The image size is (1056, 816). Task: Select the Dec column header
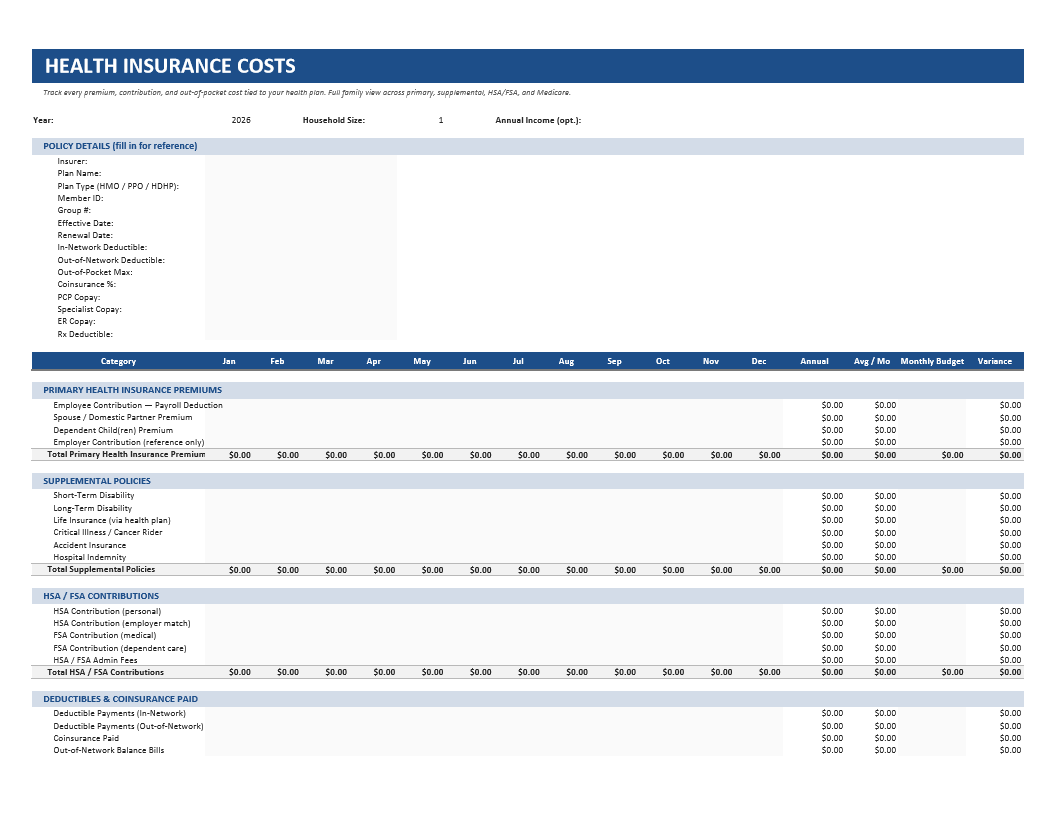759,362
